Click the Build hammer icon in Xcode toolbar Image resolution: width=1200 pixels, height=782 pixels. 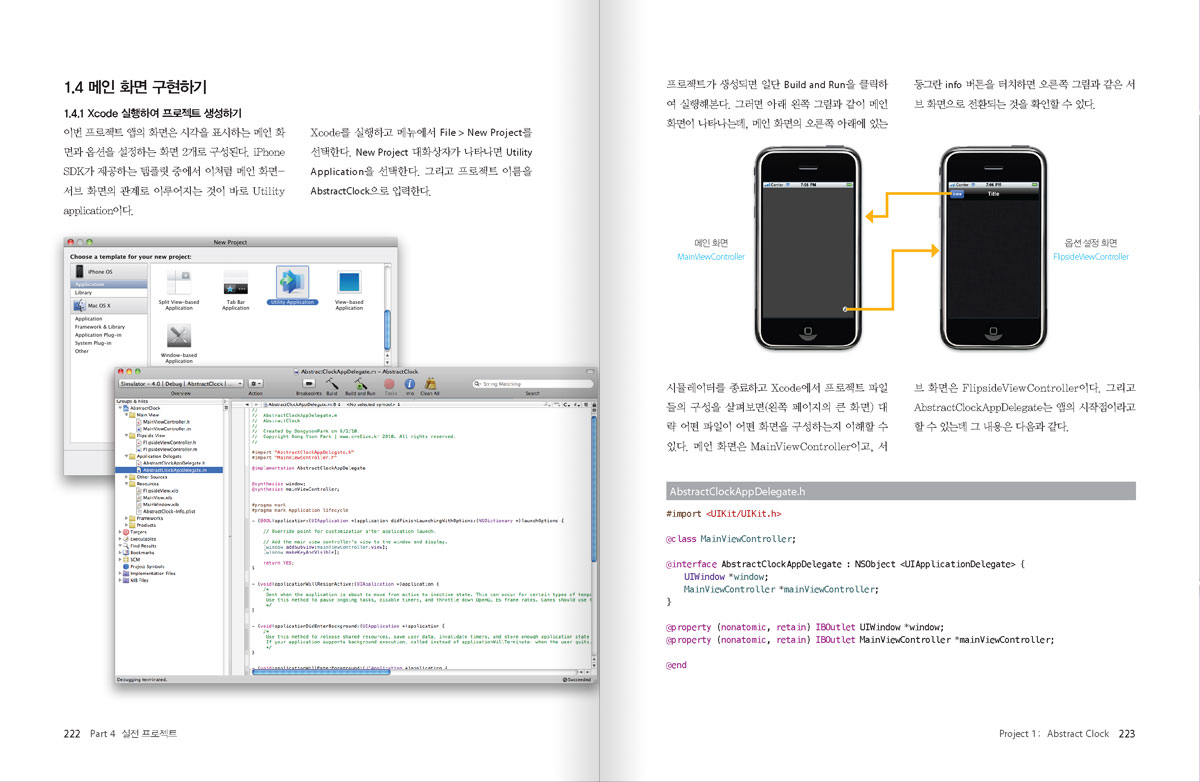tap(330, 384)
